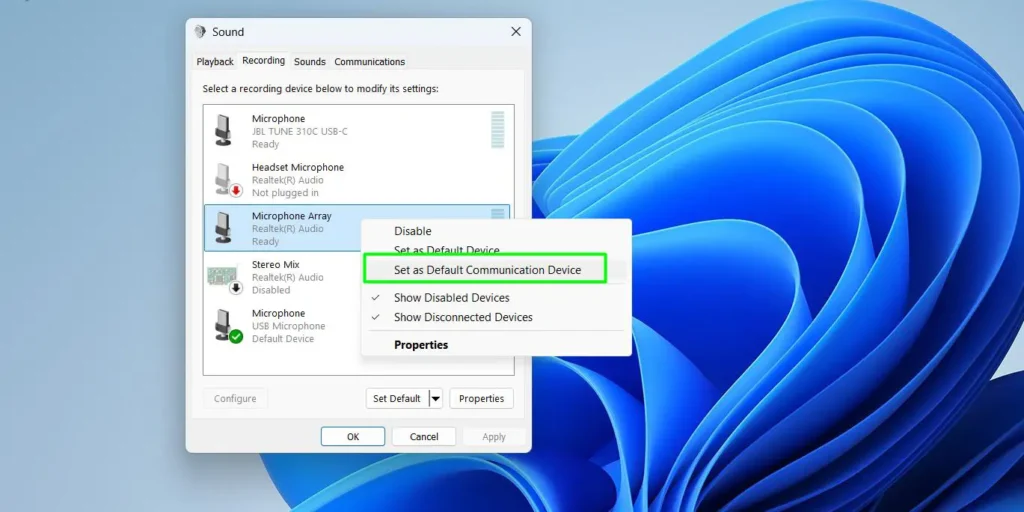
Task: Click the OK button
Action: 353,437
